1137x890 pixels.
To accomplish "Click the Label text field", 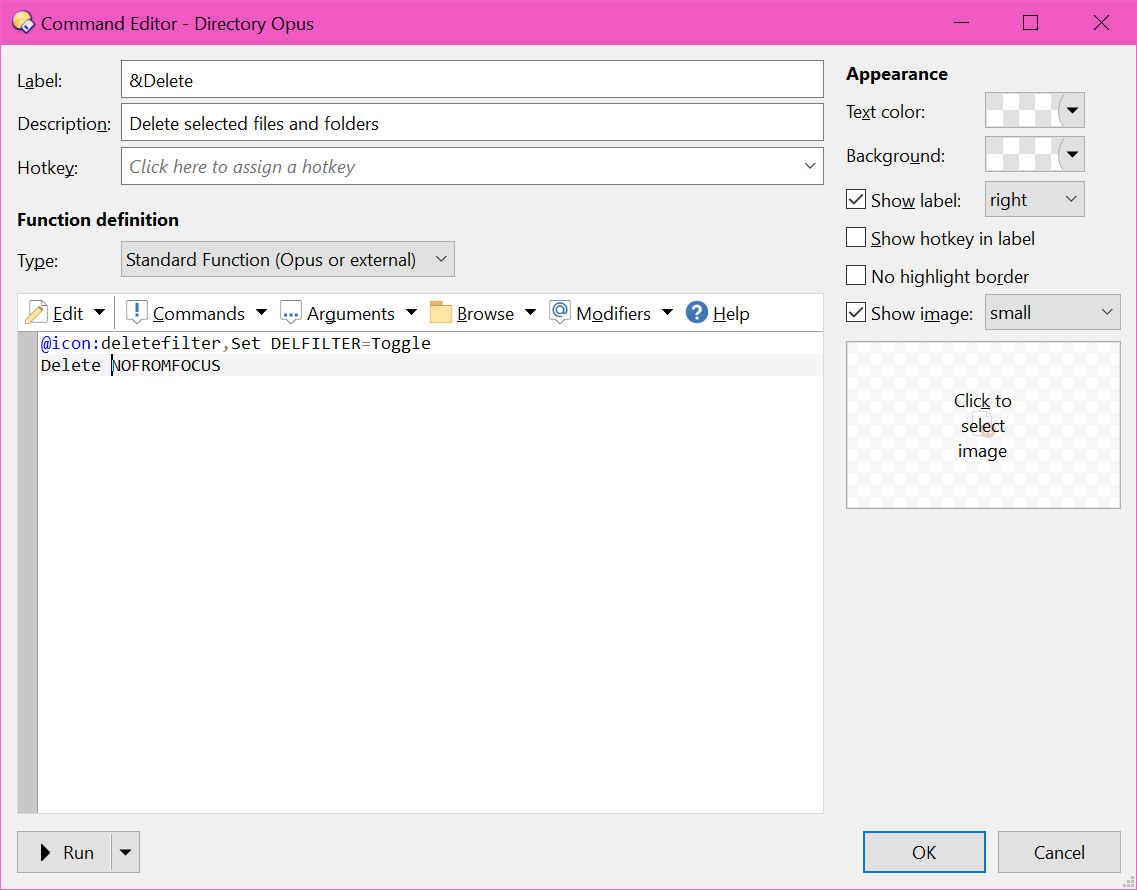I will pyautogui.click(x=472, y=80).
